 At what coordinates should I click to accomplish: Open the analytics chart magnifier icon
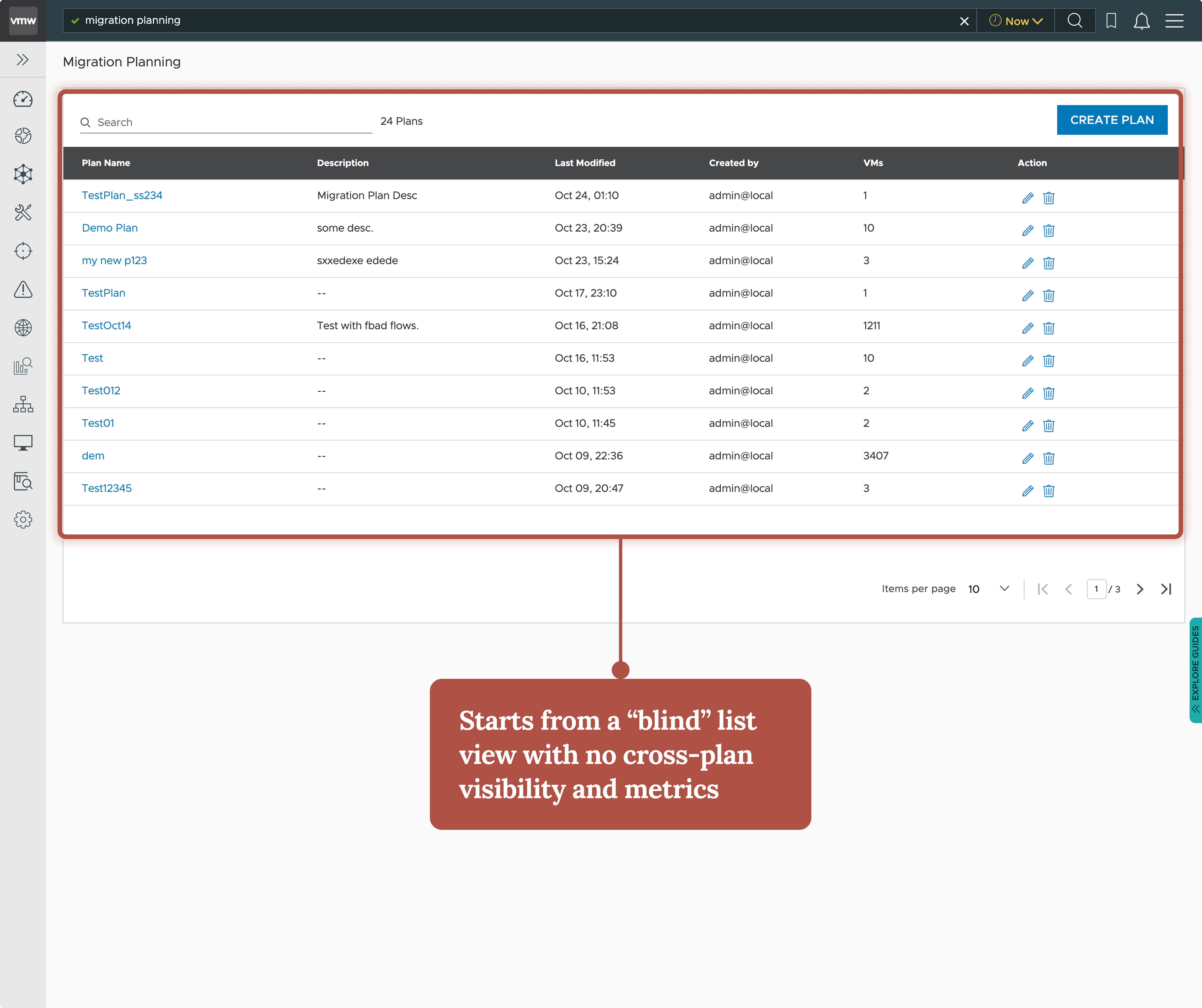[x=23, y=366]
